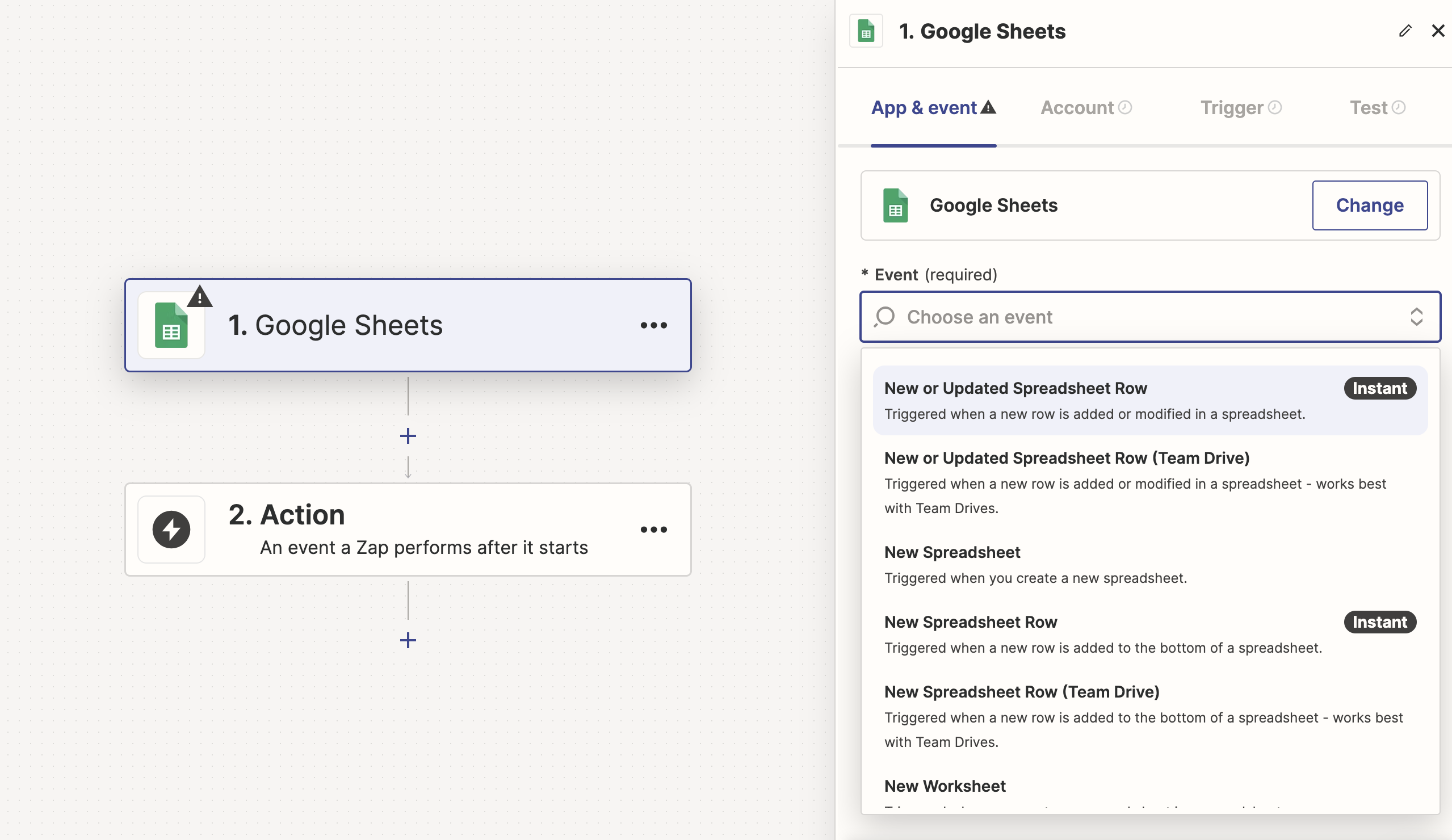Screen dimensions: 1452x840
Task: Click the warning icon on Google Sheets trigger
Action: [x=200, y=298]
